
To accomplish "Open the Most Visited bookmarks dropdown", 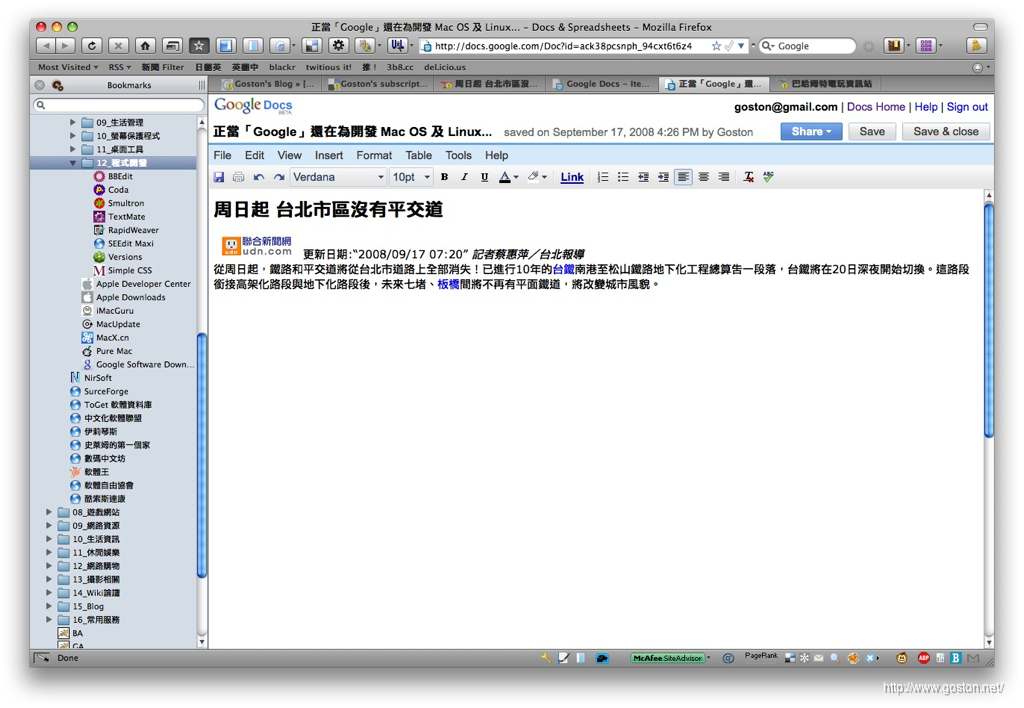I will coord(68,67).
